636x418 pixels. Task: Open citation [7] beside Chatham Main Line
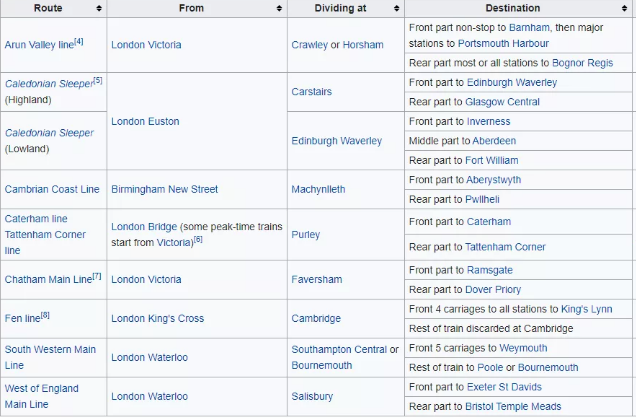tap(97, 276)
